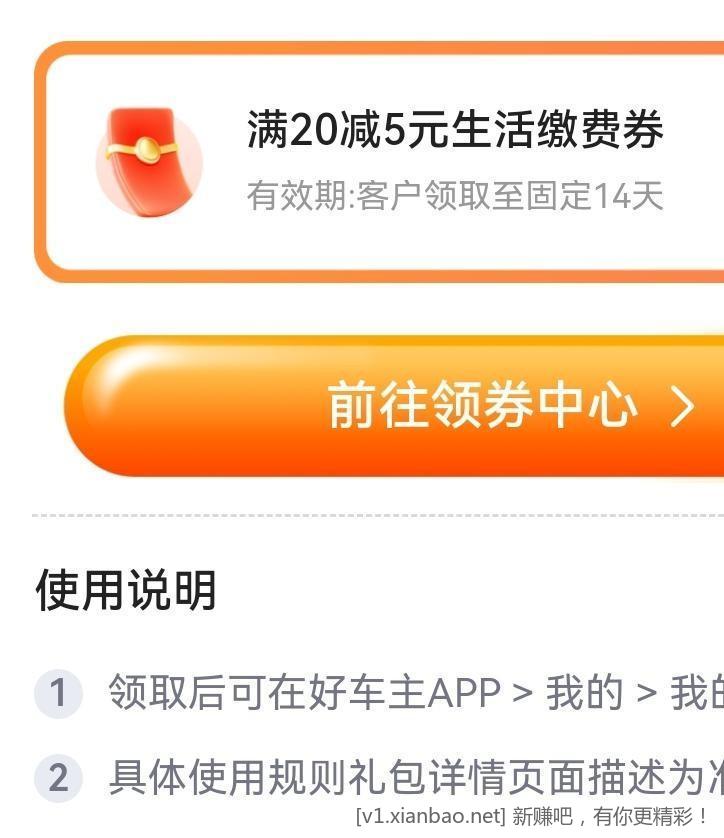The image size is (724, 838).
Task: Click the 有效期:客户领取至固定14天 validity text
Action: pyautogui.click(x=455, y=196)
